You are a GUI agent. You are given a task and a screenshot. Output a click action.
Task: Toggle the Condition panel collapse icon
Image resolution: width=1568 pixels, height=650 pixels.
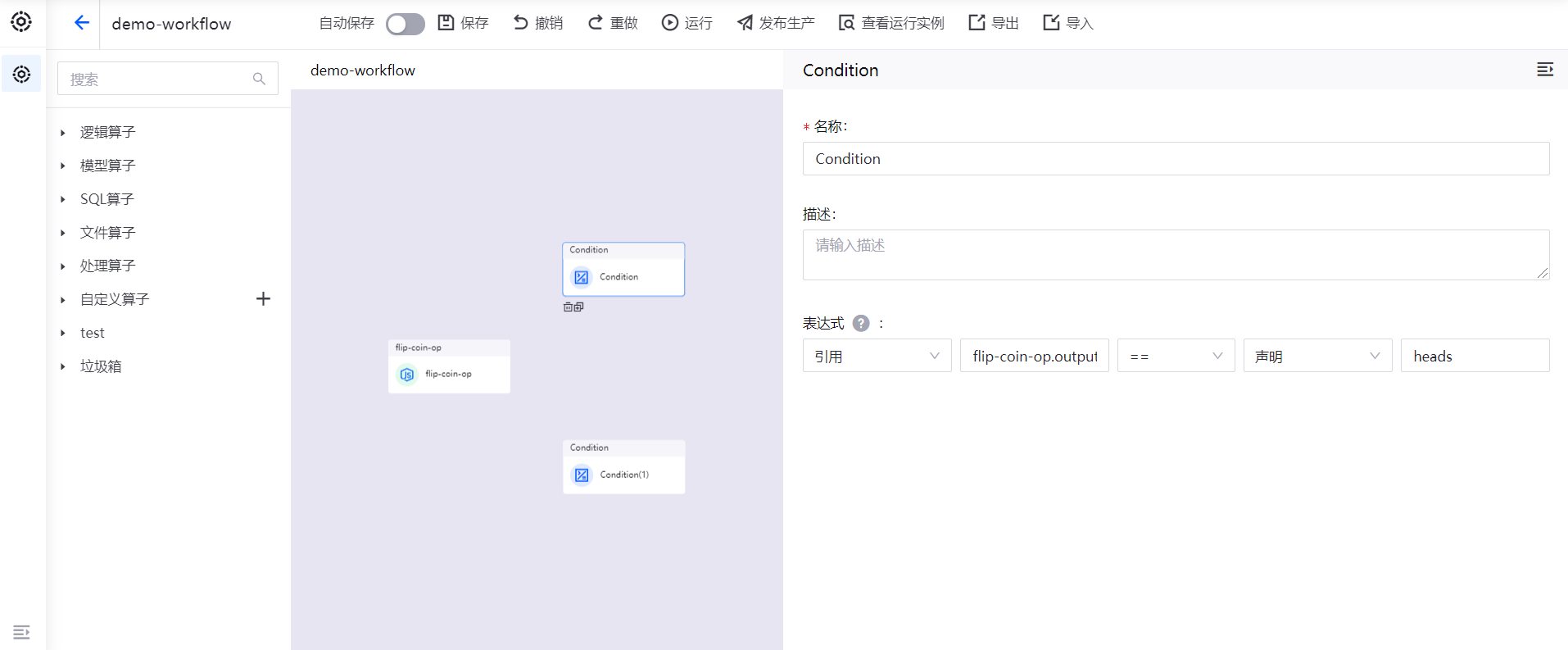[x=1545, y=70]
